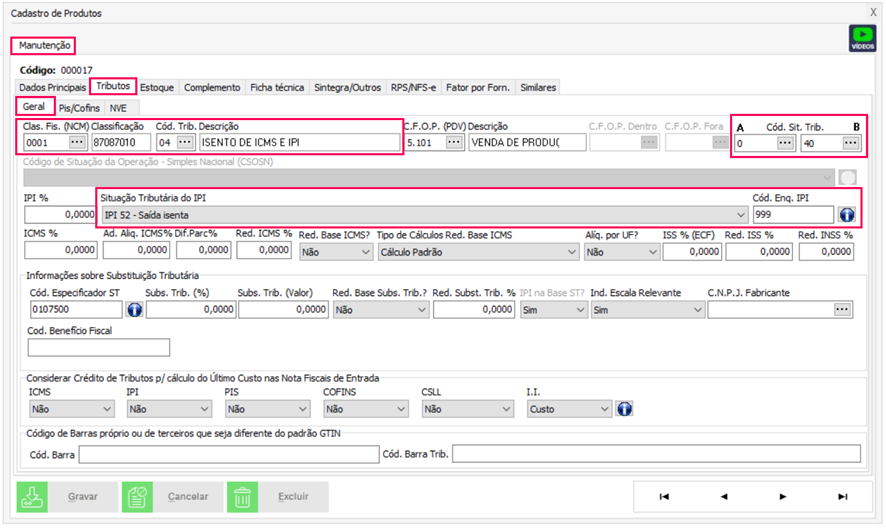The width and height of the screenshot is (886, 528).
Task: Go to the first record
Action: coord(664,496)
